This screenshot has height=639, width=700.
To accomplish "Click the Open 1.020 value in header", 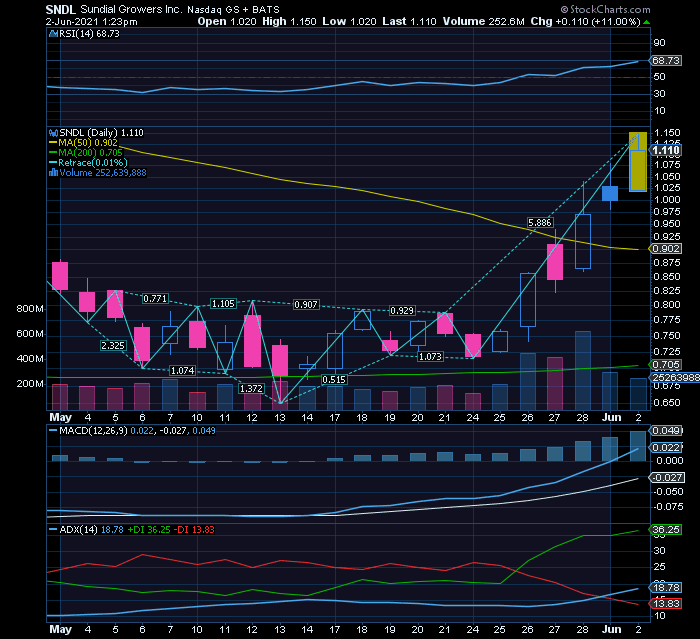I will click(x=227, y=21).
